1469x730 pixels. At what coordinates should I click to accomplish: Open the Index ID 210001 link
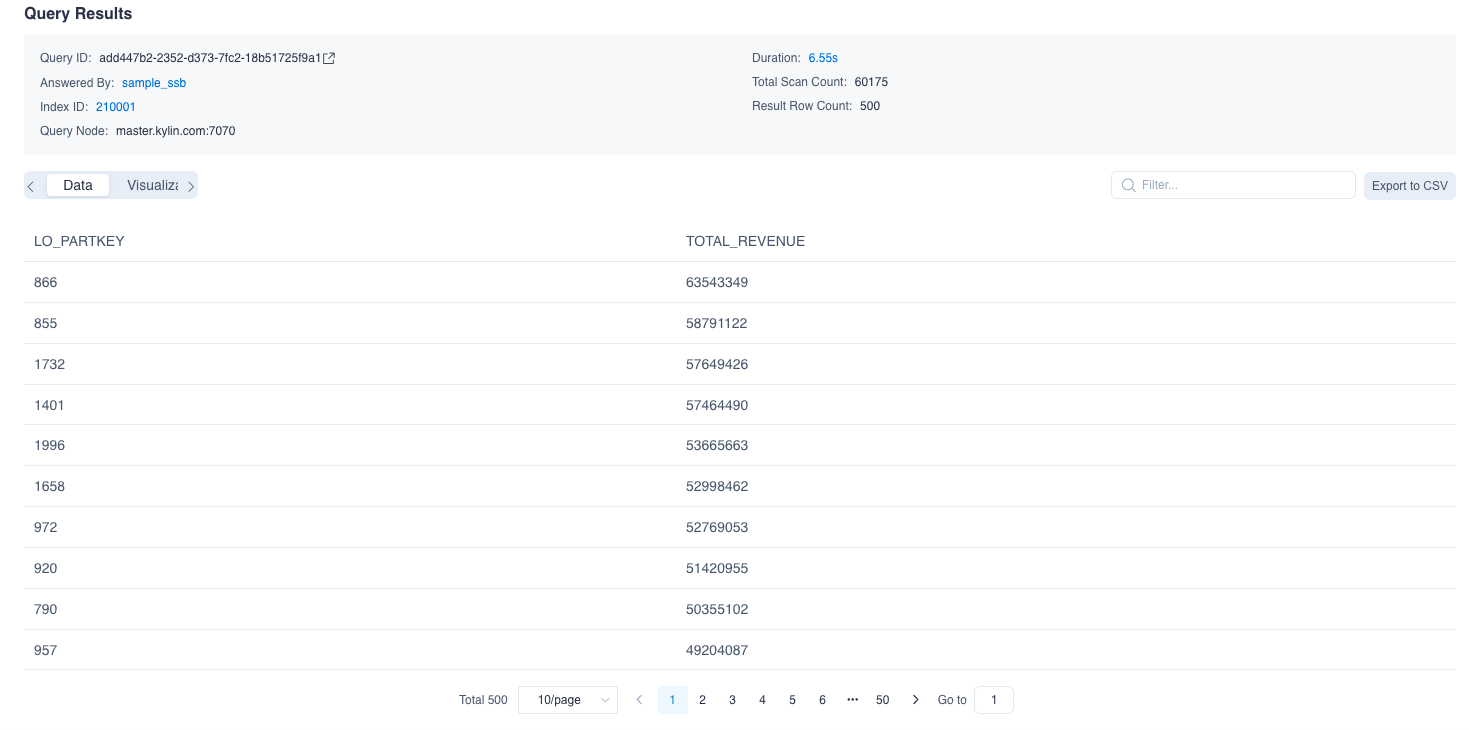(116, 107)
